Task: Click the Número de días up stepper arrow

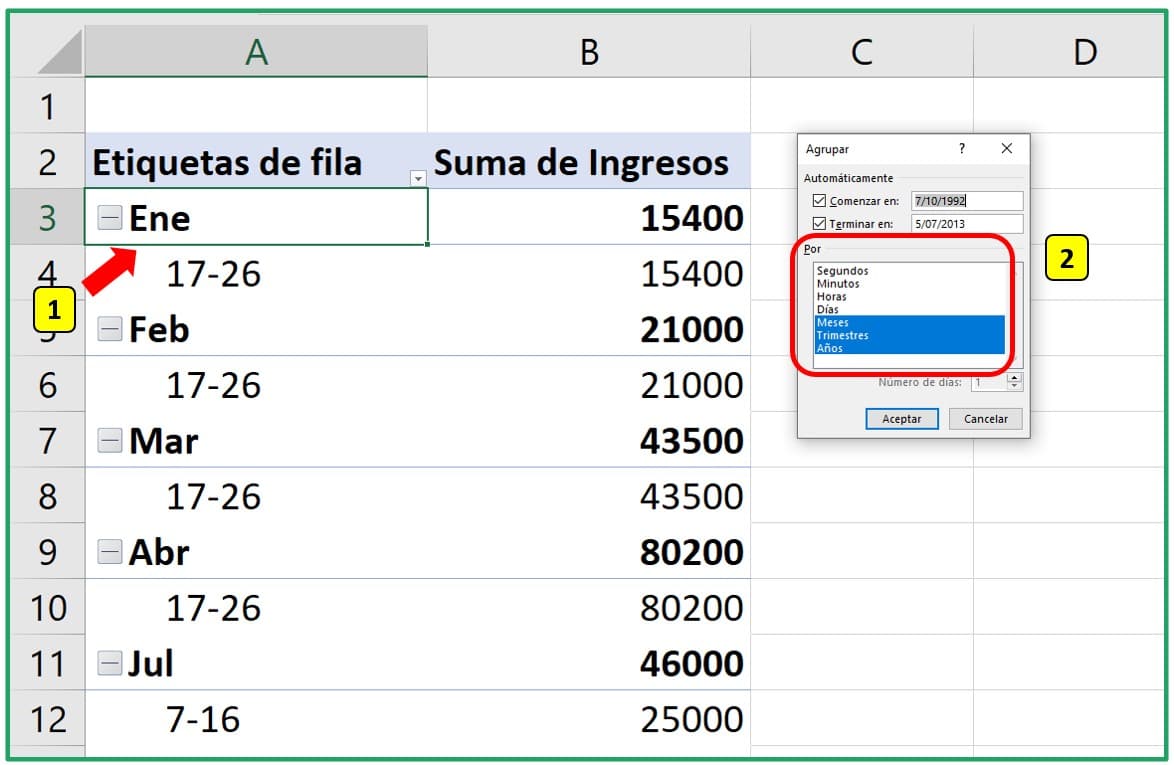Action: [x=1013, y=376]
